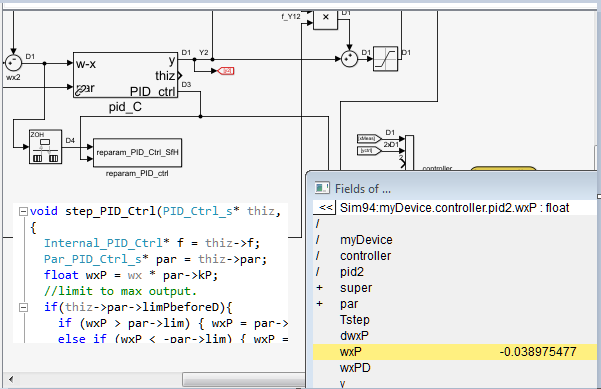Navigate to controller path entry
The width and height of the screenshot is (601, 389).
coord(365,256)
